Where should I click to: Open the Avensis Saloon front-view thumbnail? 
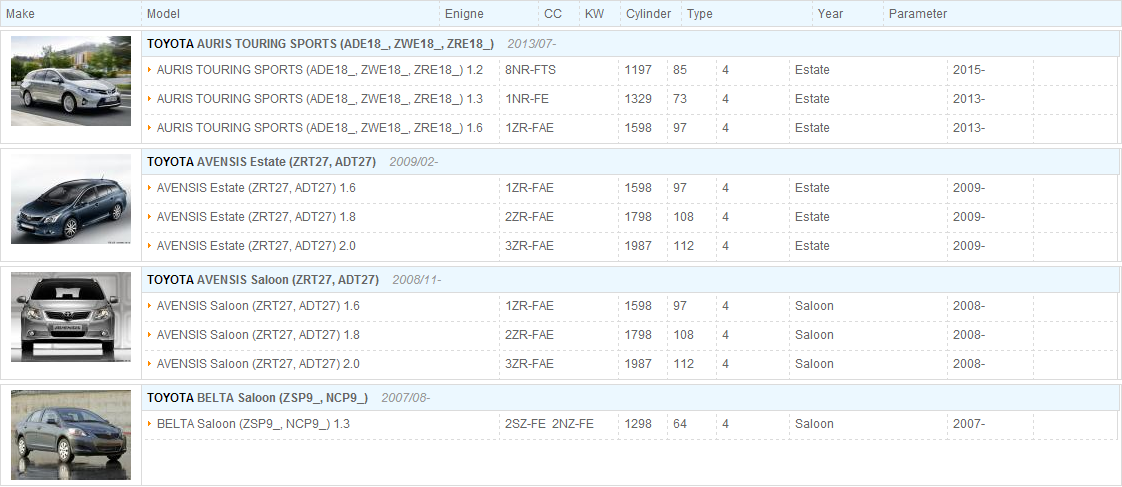pyautogui.click(x=71, y=317)
